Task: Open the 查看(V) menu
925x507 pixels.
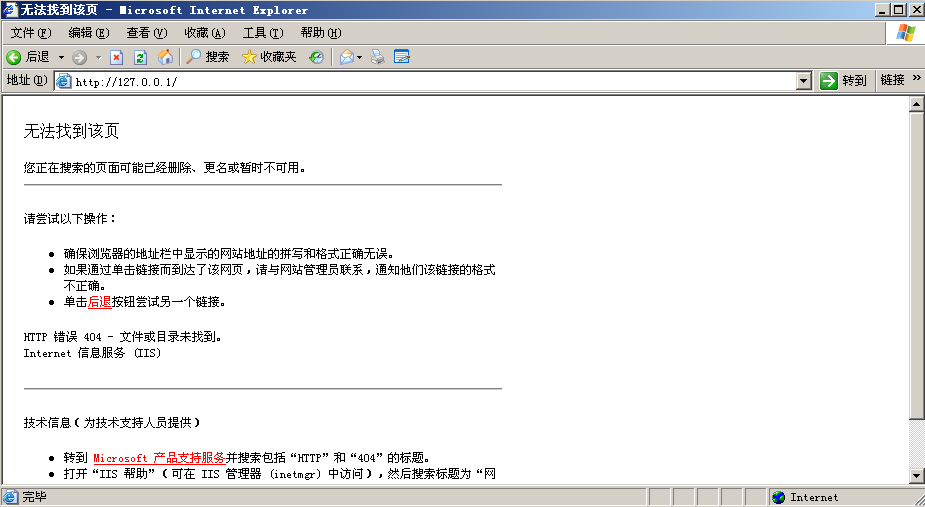Action: (x=147, y=33)
